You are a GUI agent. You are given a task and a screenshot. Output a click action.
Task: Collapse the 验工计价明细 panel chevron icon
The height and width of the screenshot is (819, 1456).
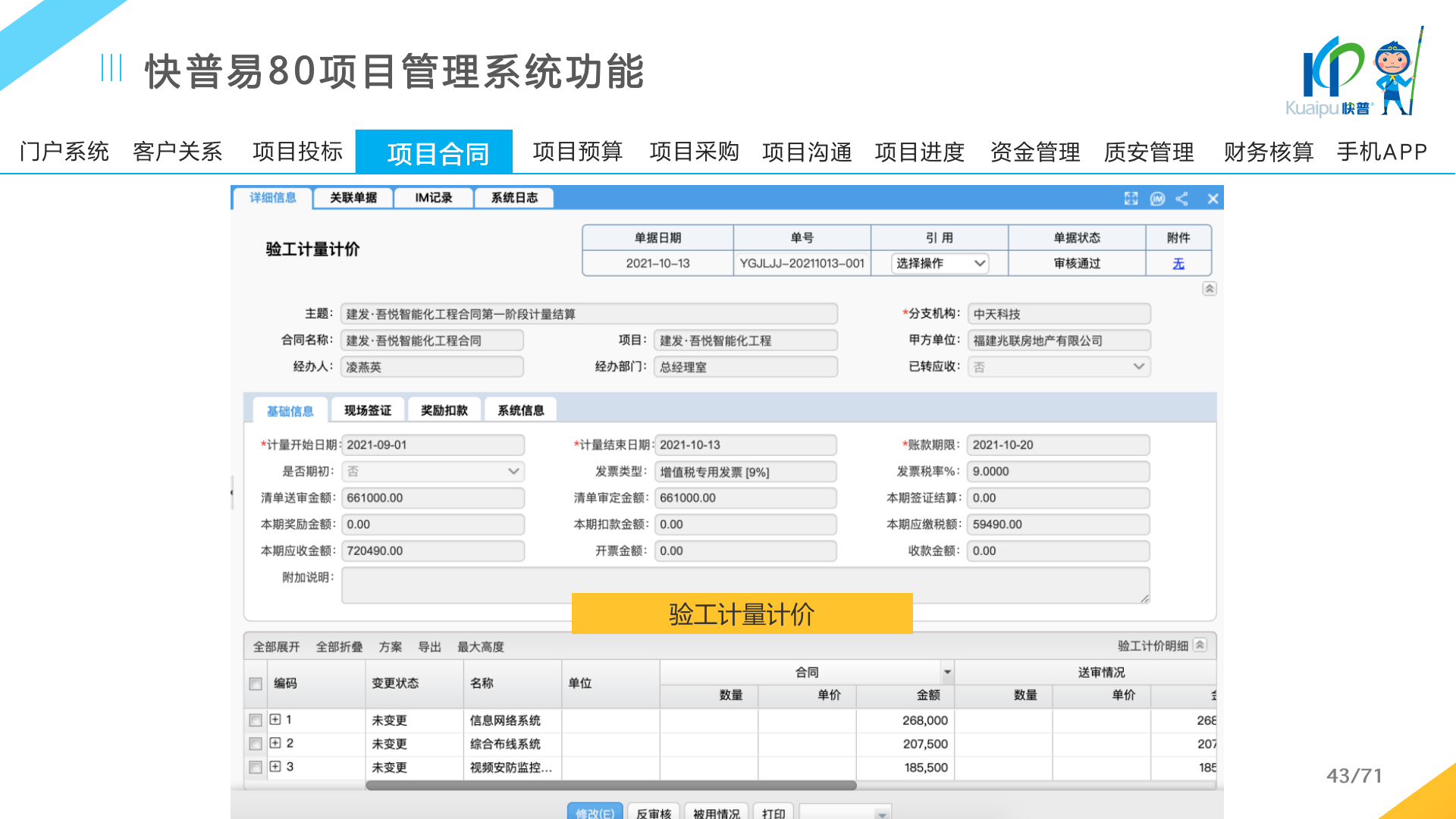(1200, 645)
